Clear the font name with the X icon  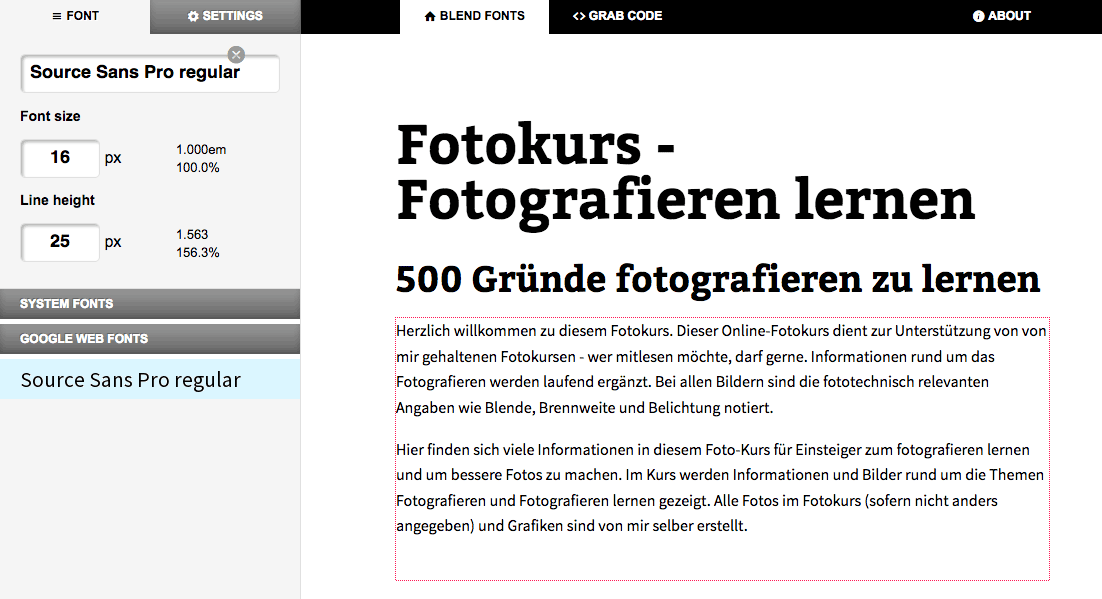[236, 55]
